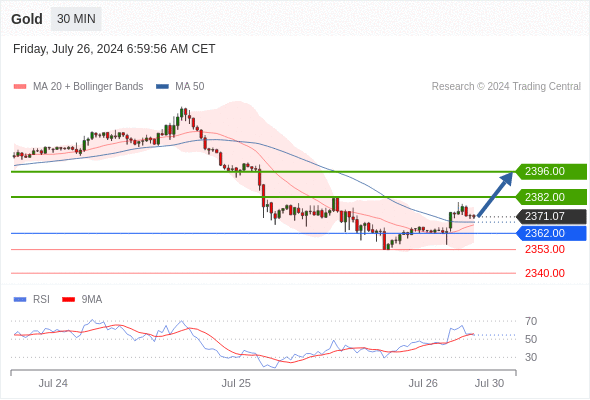
Task: Select the 2382.00 green resistance price tag
Action: point(551,197)
